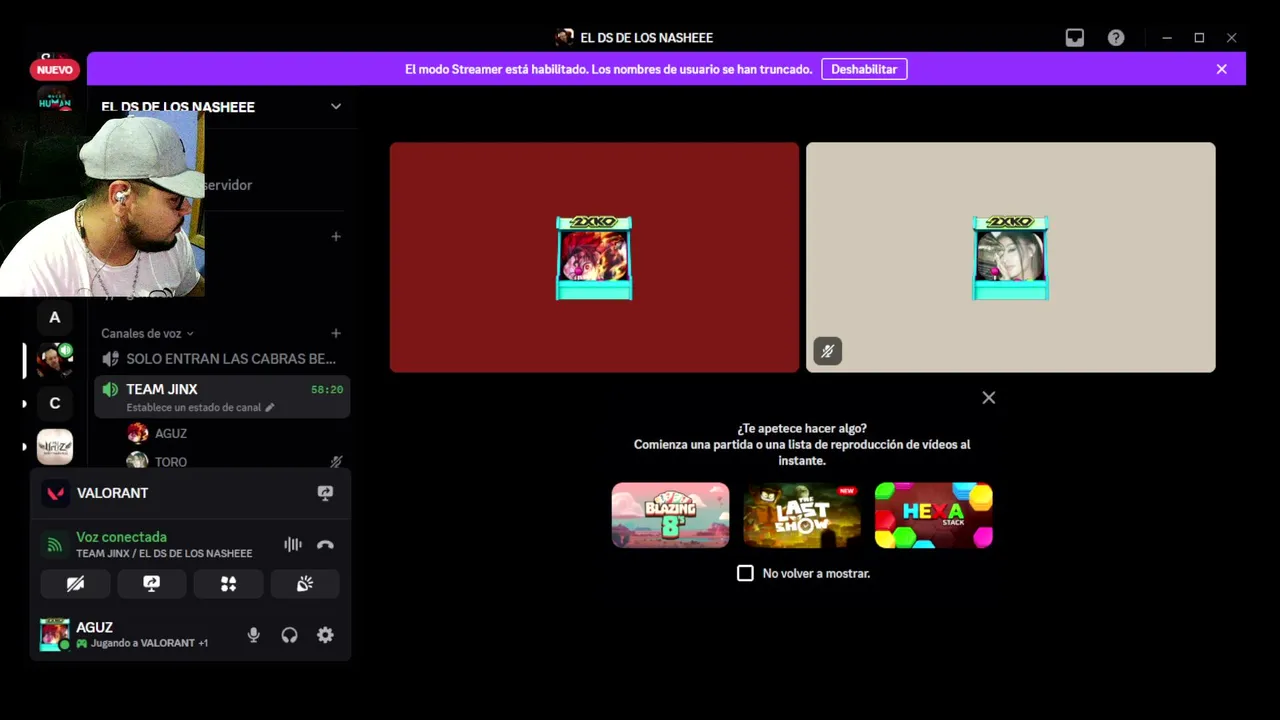This screenshot has width=1280, height=720.
Task: Dismiss the purple Streamer mode banner
Action: 1221,69
